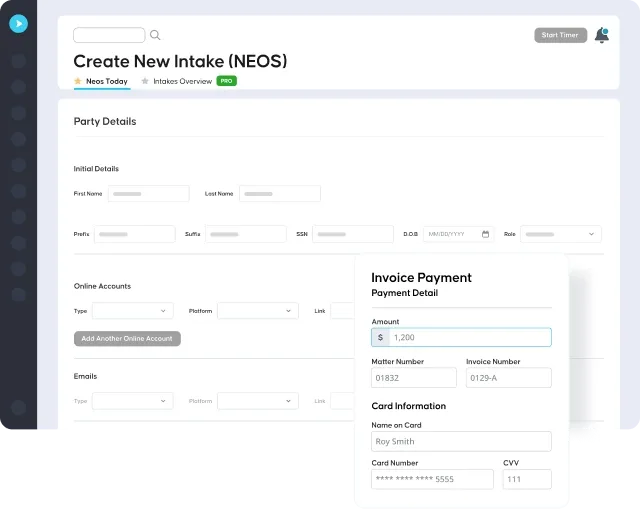Image resolution: width=640 pixels, height=509 pixels.
Task: Click the Invoice Number field
Action: [508, 378]
